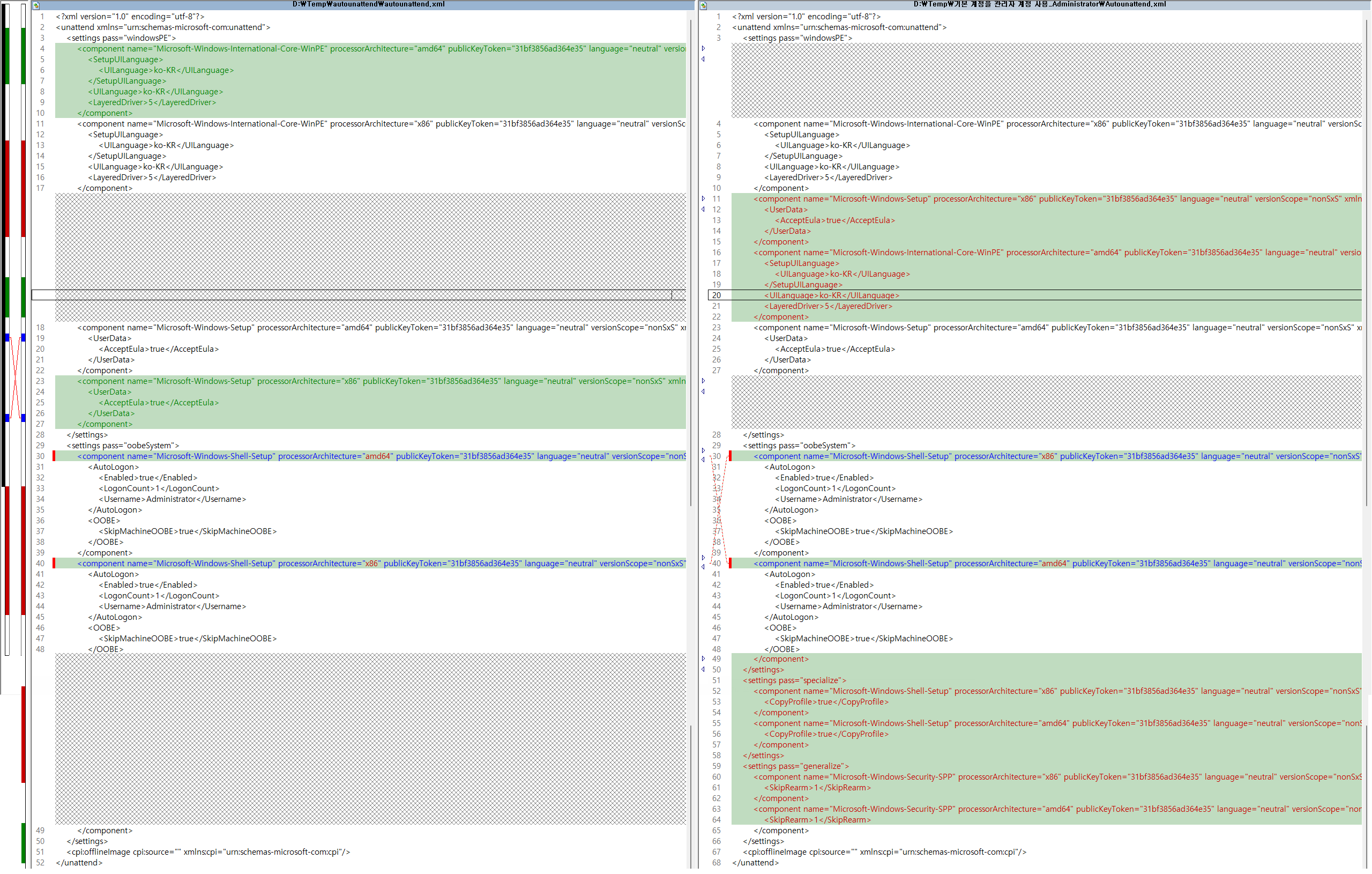Image resolution: width=1372 pixels, height=874 pixels.
Task: Click left-pointing merge arrow at right line 50
Action: point(703,670)
